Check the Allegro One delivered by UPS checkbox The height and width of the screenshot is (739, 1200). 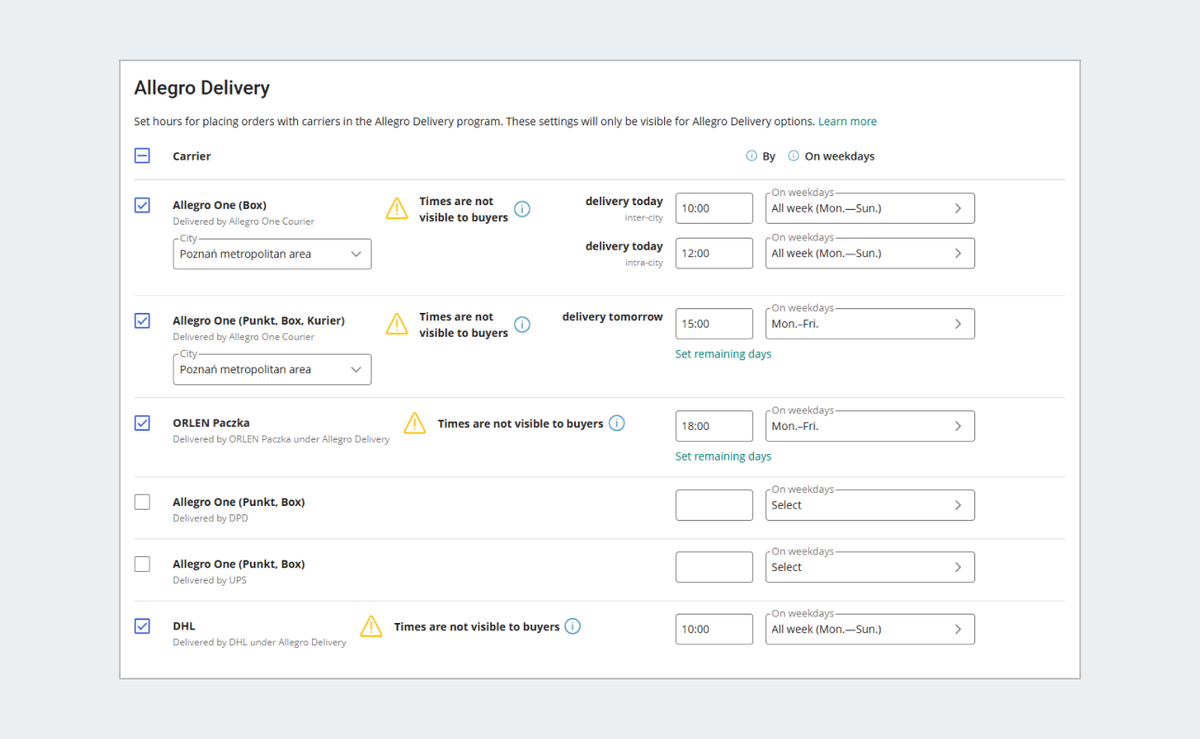pyautogui.click(x=142, y=564)
